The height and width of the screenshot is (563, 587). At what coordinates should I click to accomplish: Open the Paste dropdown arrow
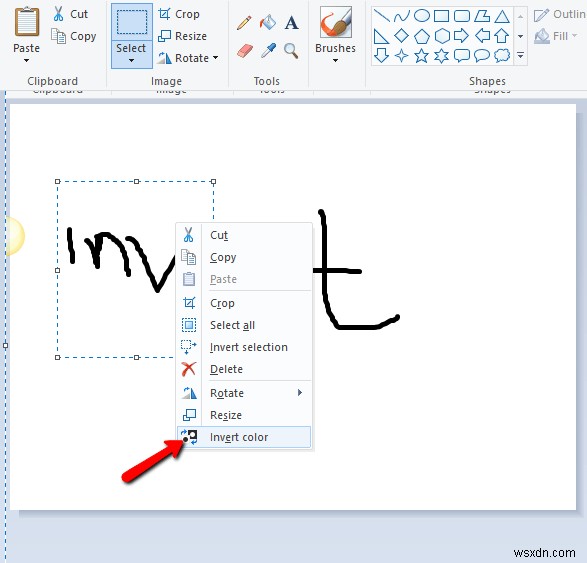(x=26, y=60)
